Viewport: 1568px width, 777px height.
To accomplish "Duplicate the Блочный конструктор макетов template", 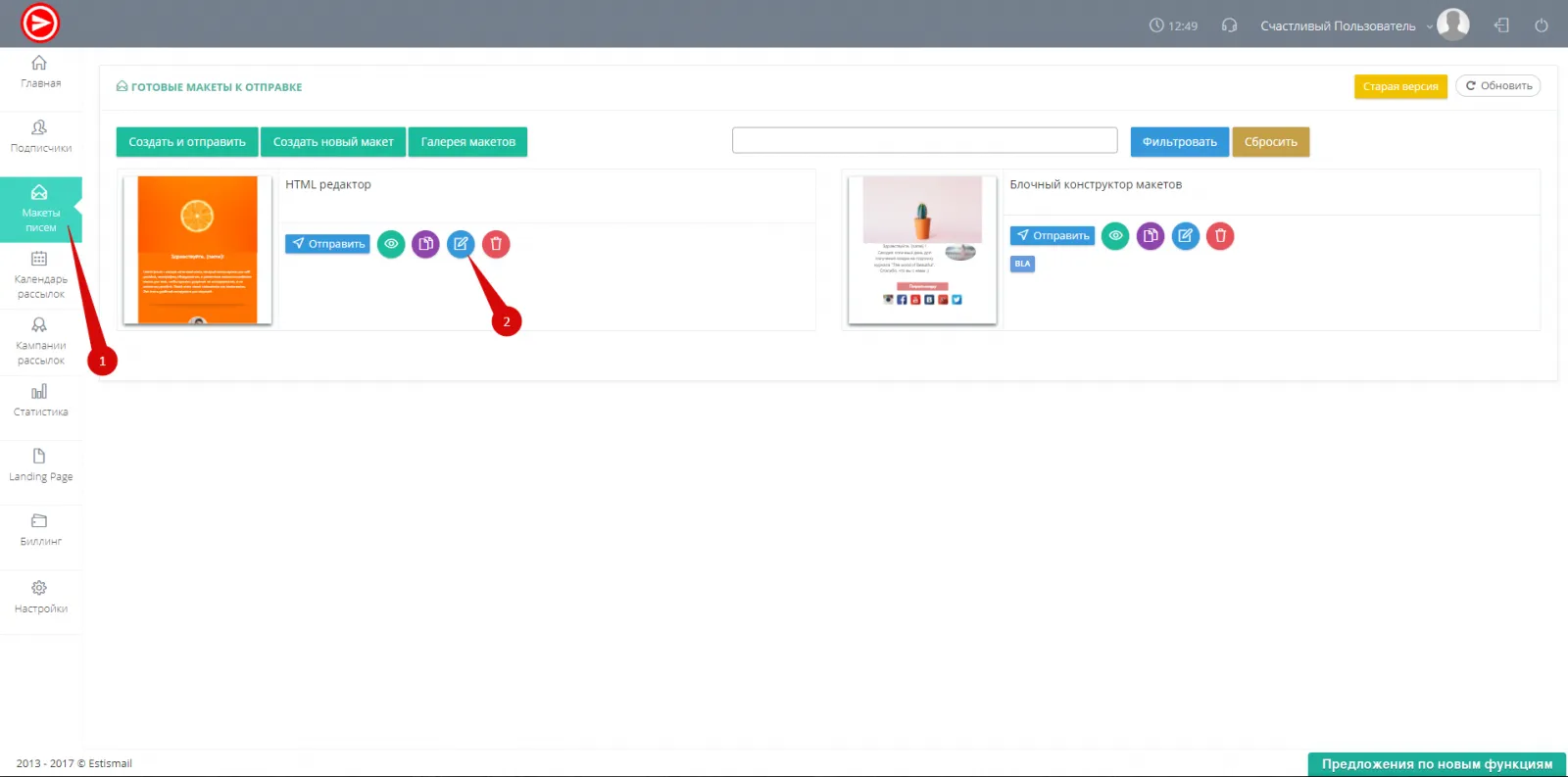I will [1151, 236].
